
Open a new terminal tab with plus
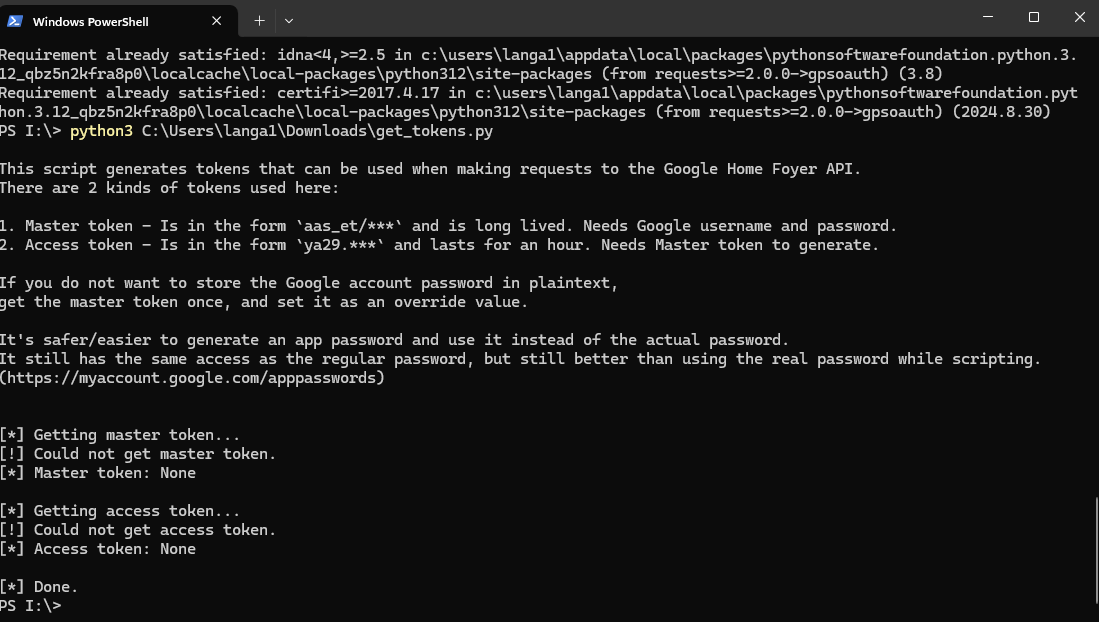tap(259, 21)
